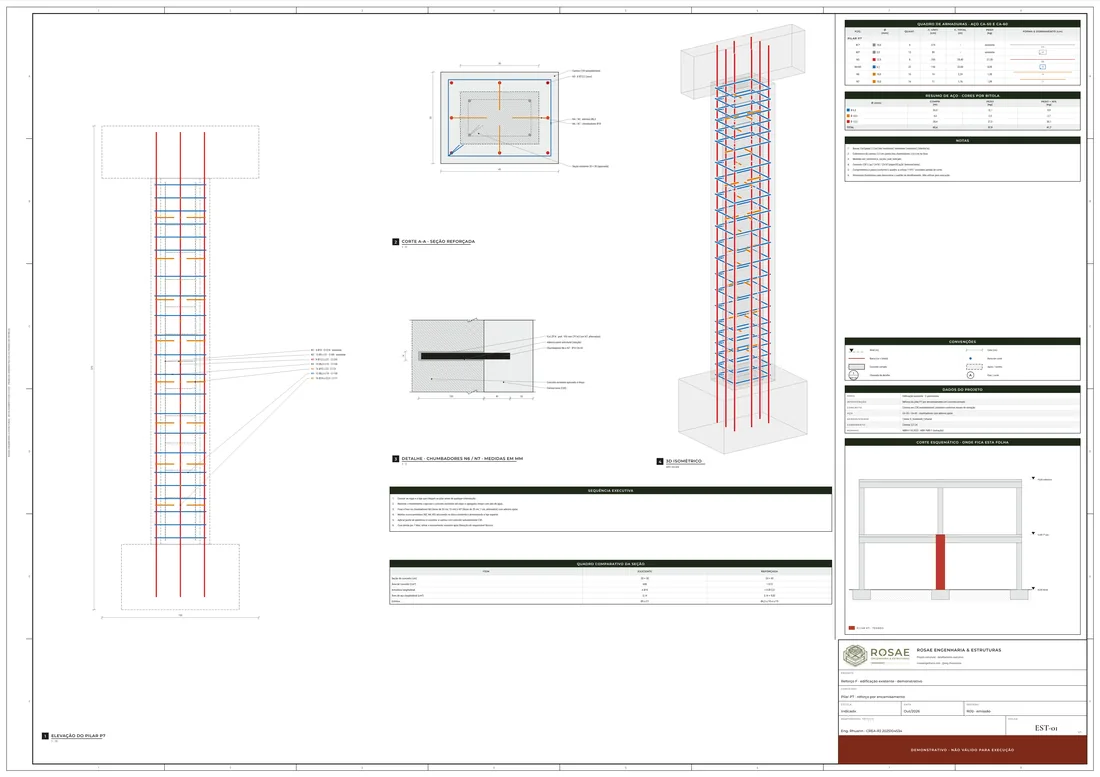The image size is (1100, 777).
Task: Click the "QUADRO COMPARATIVO DA SEÇÃO" header
Action: 610,564
